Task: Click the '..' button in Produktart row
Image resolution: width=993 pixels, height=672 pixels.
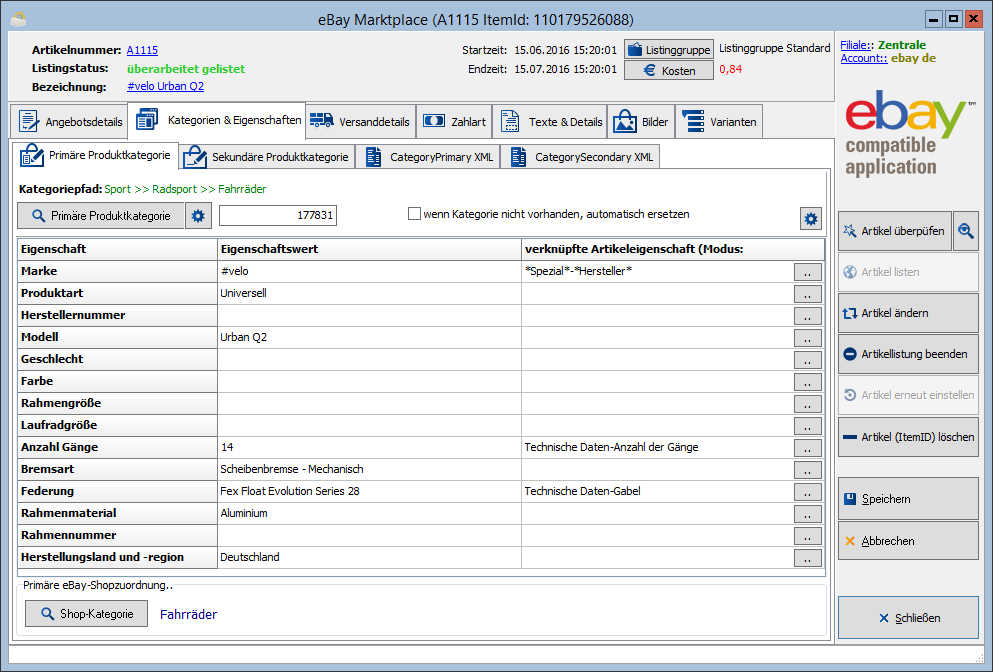Action: [807, 294]
